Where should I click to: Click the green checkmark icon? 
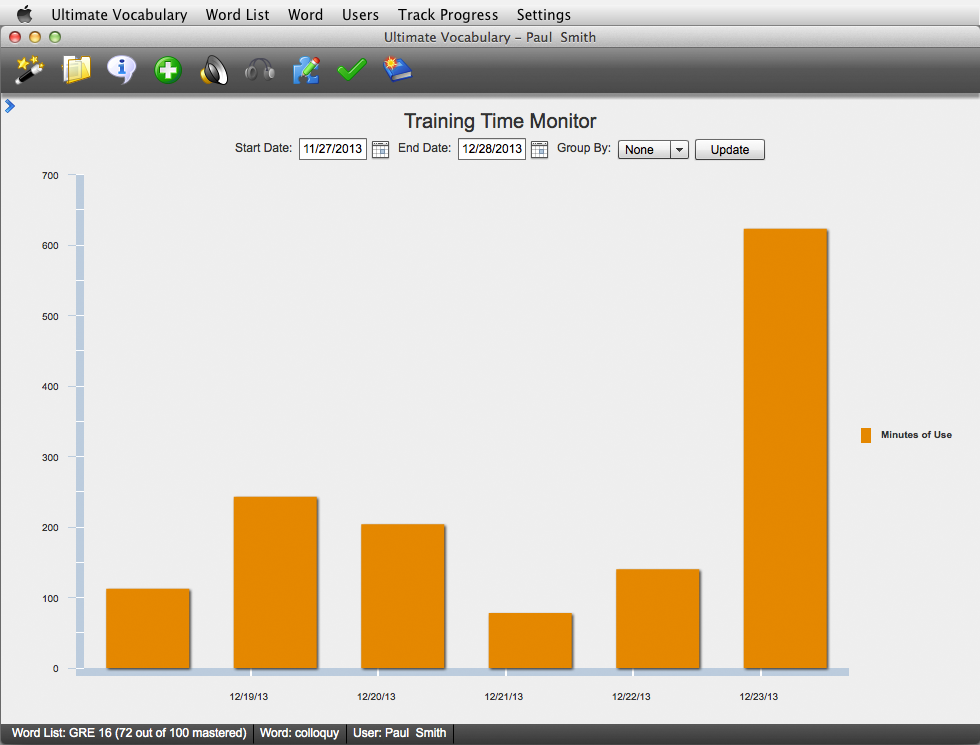352,71
